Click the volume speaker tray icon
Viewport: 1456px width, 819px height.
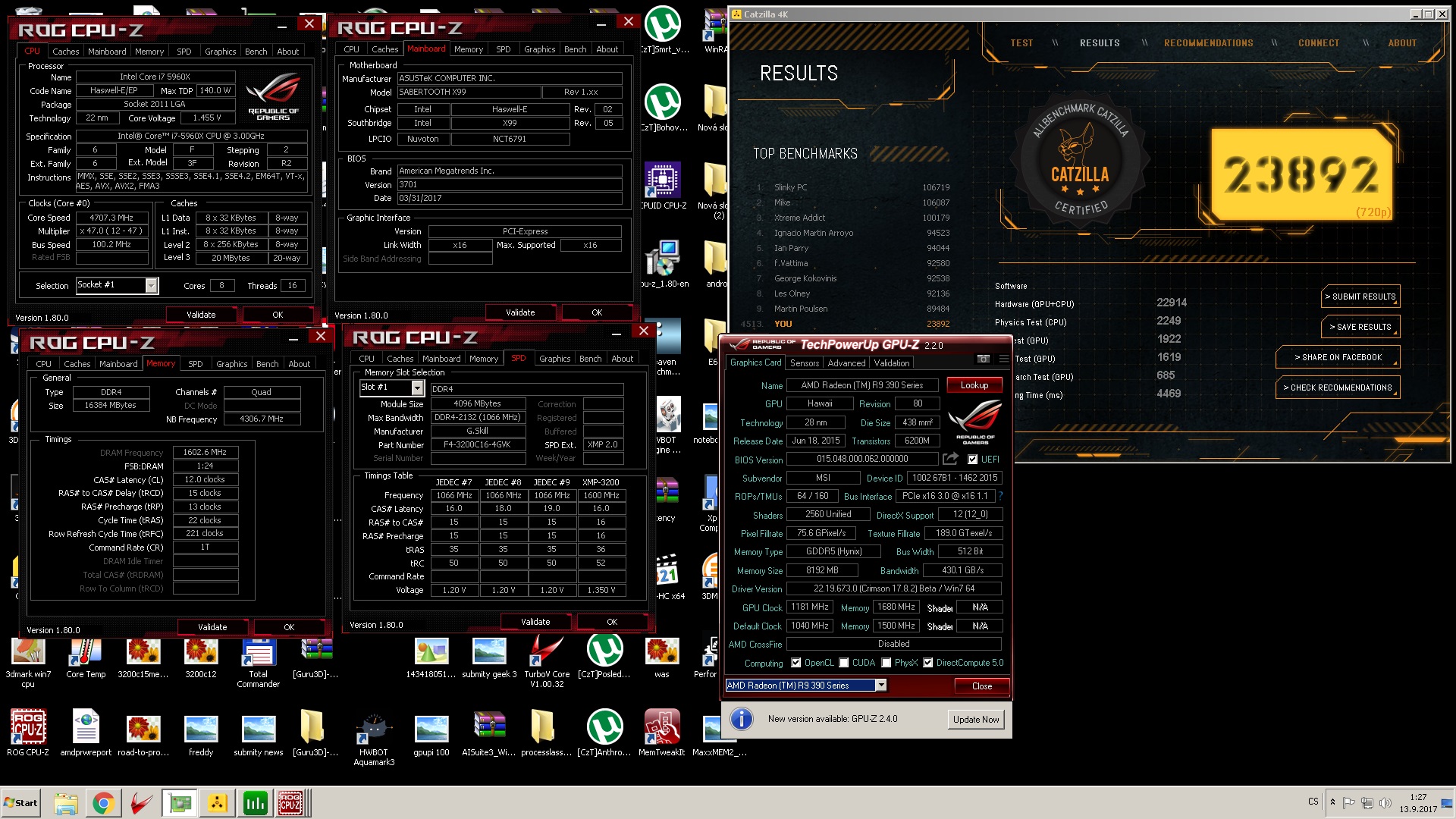pos(1385,803)
